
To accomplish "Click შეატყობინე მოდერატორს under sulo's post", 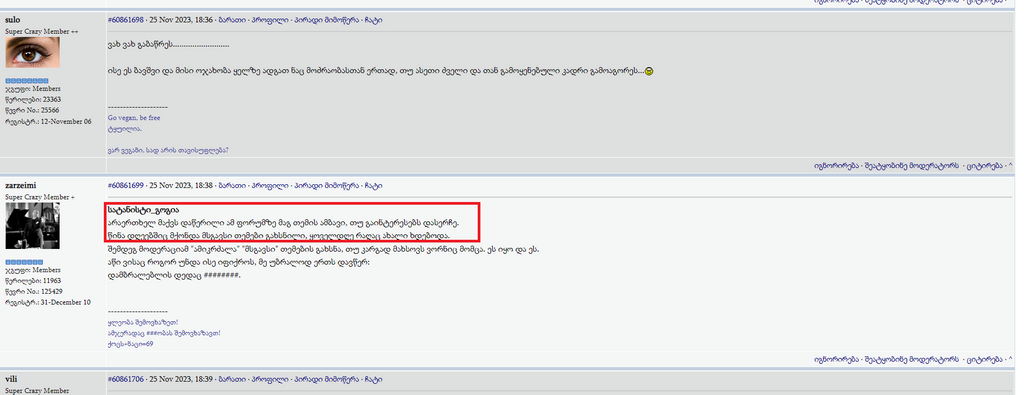I will pos(911,166).
